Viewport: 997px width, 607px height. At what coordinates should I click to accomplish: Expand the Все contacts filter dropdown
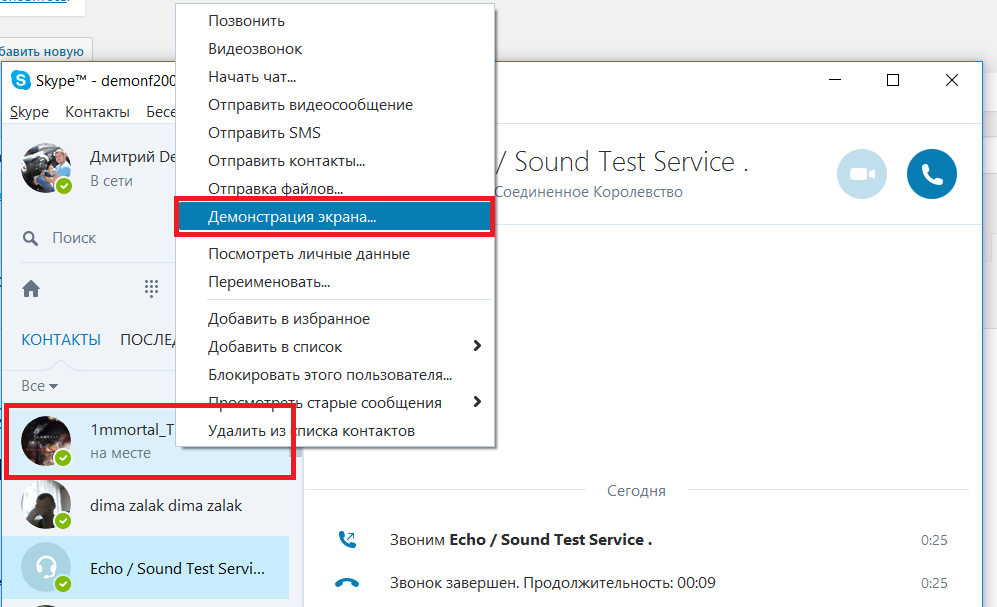pos(39,386)
